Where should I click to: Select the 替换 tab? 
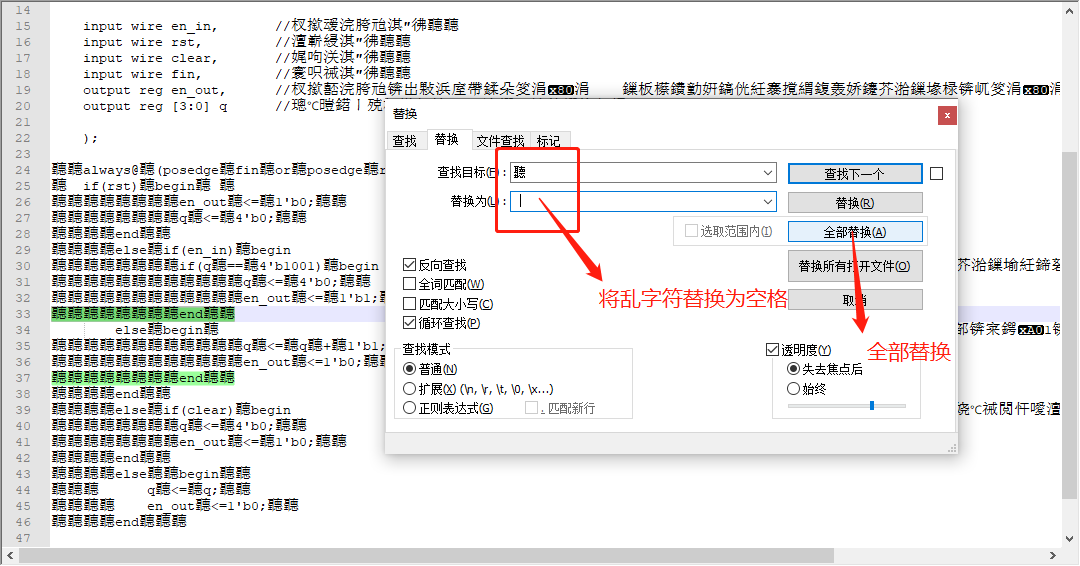click(x=447, y=140)
